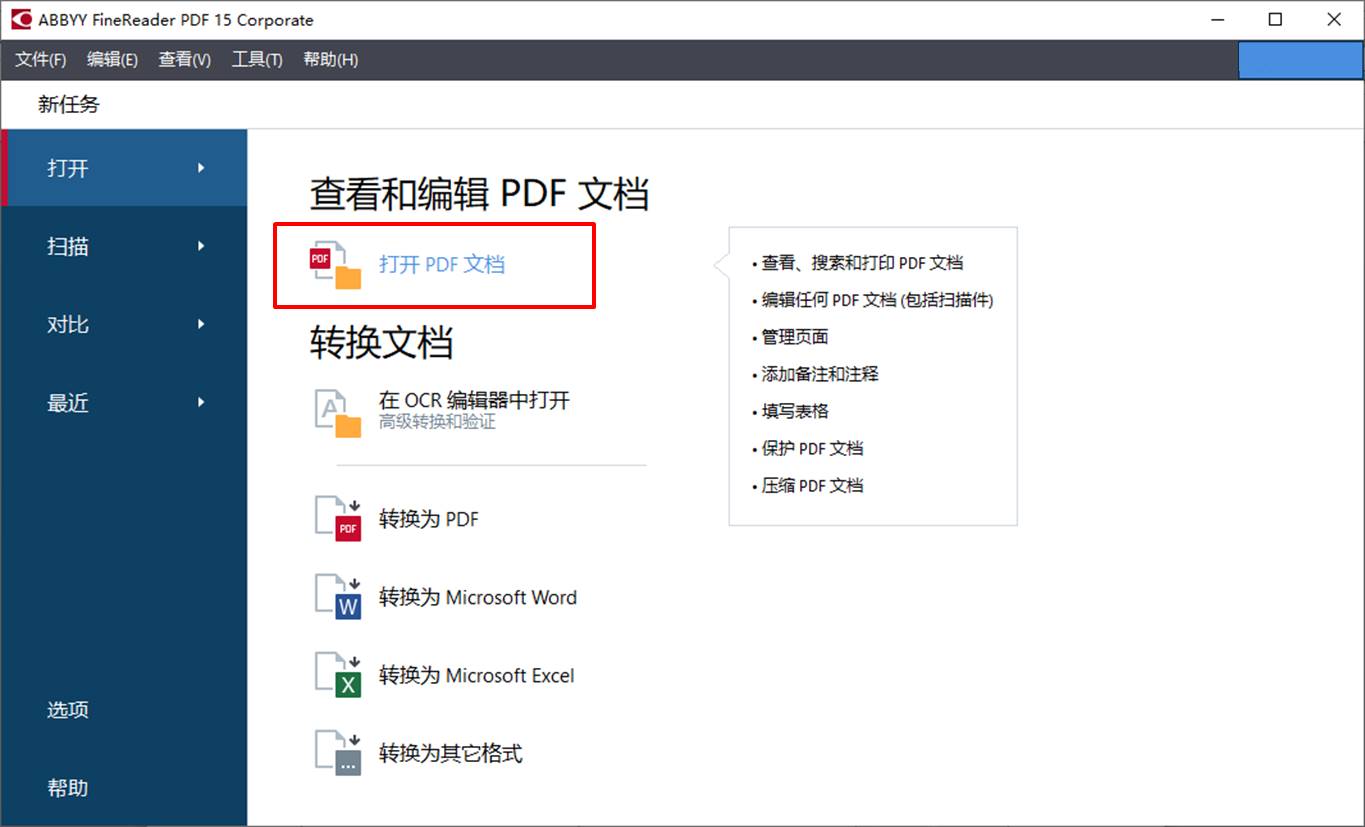This screenshot has height=827, width=1365.
Task: Click 在 OCR 编辑器中打开 text
Action: 474,401
